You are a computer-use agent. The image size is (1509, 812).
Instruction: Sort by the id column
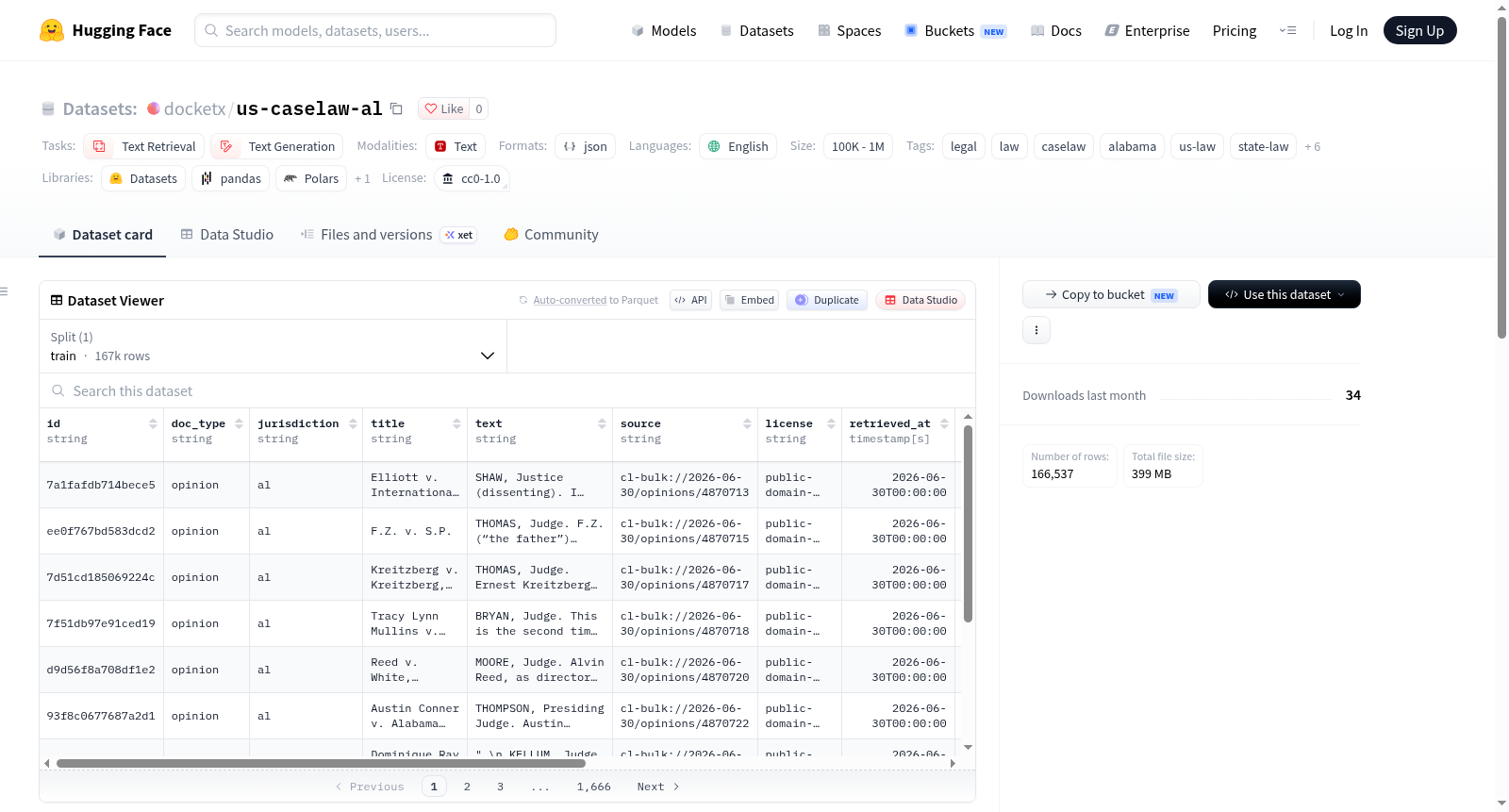[x=153, y=423]
